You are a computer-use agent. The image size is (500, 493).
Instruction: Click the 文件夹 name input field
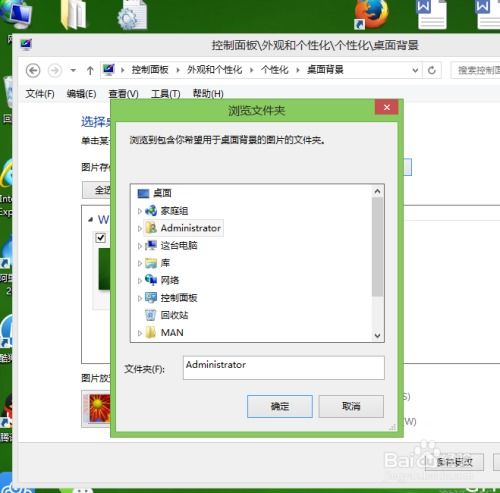coord(284,368)
